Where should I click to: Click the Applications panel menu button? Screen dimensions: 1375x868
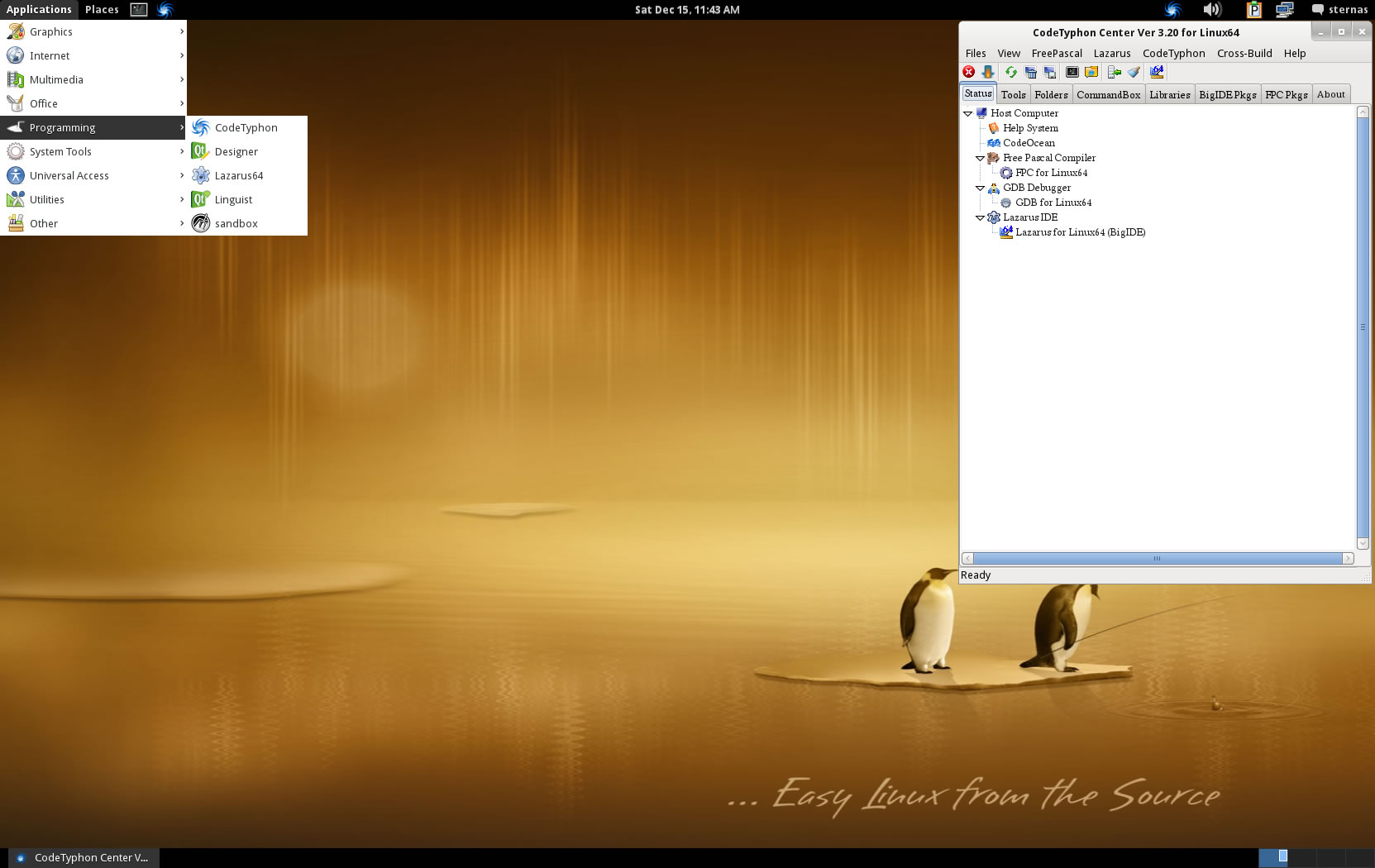[x=39, y=10]
